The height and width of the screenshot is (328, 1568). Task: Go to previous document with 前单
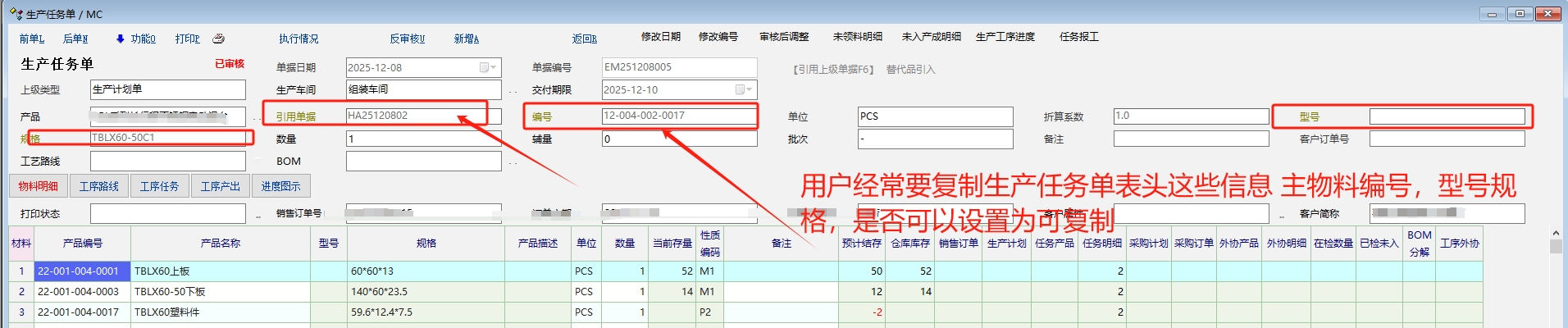(x=32, y=39)
